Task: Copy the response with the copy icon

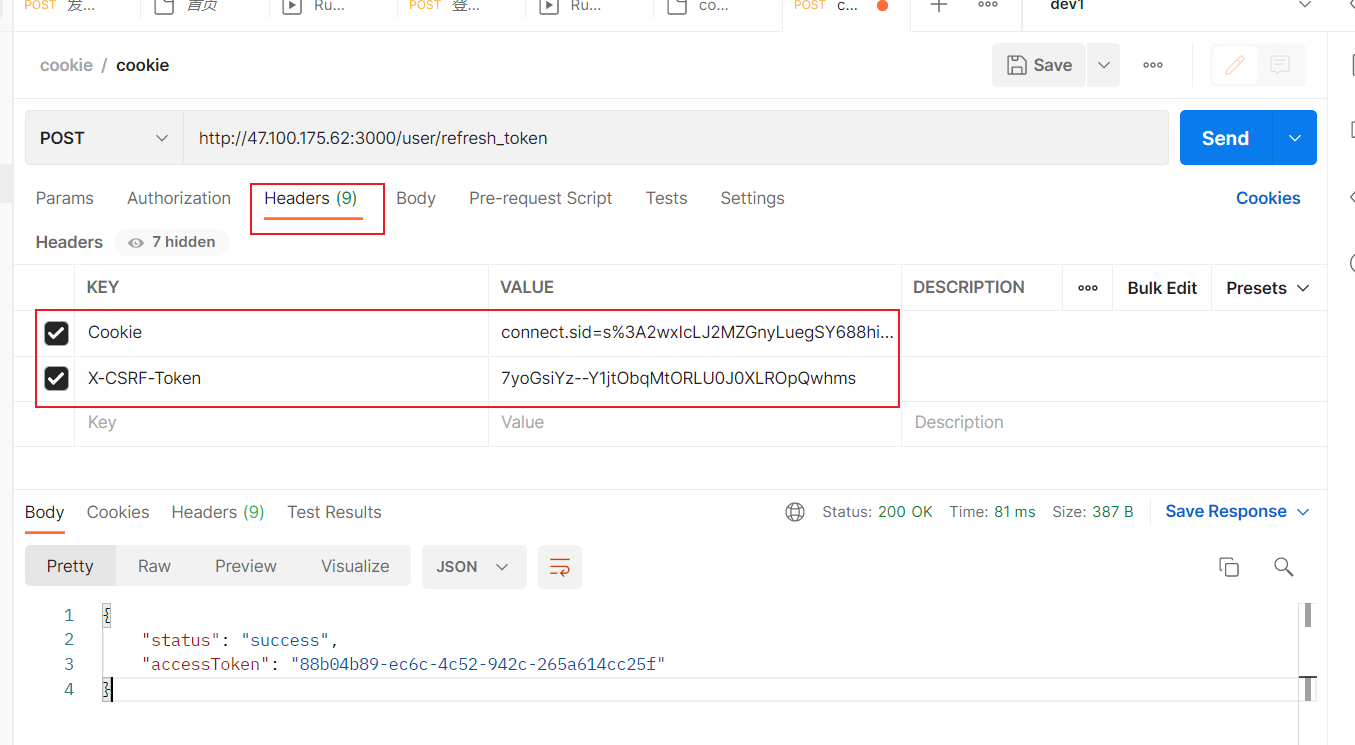Action: 1229,567
